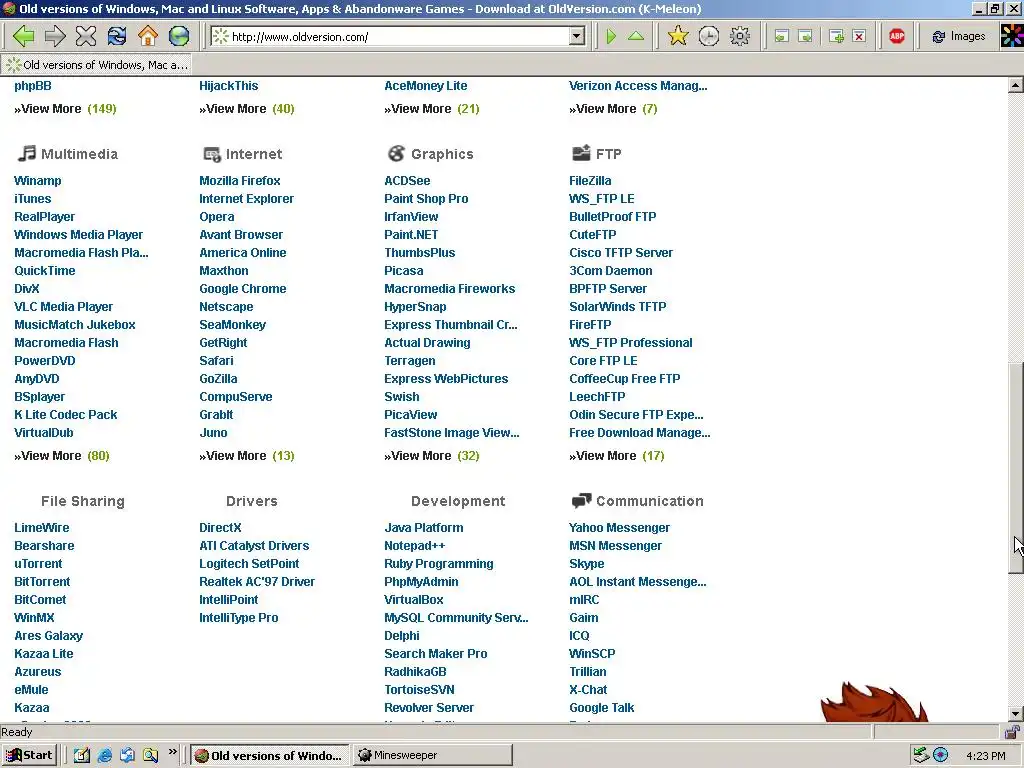Open the Winamp link
Image resolution: width=1024 pixels, height=768 pixels.
(38, 181)
